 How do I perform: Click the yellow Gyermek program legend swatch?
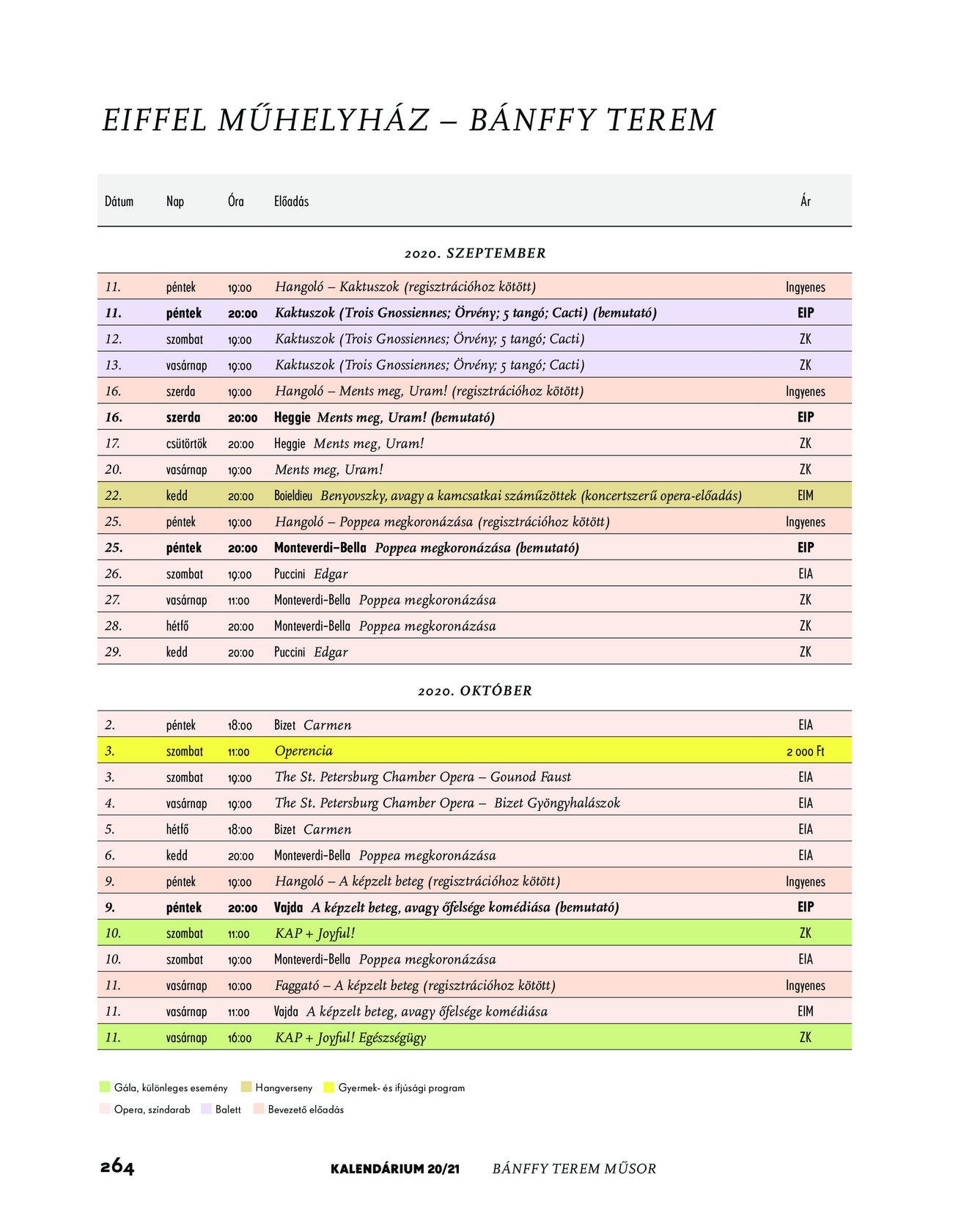[329, 1087]
